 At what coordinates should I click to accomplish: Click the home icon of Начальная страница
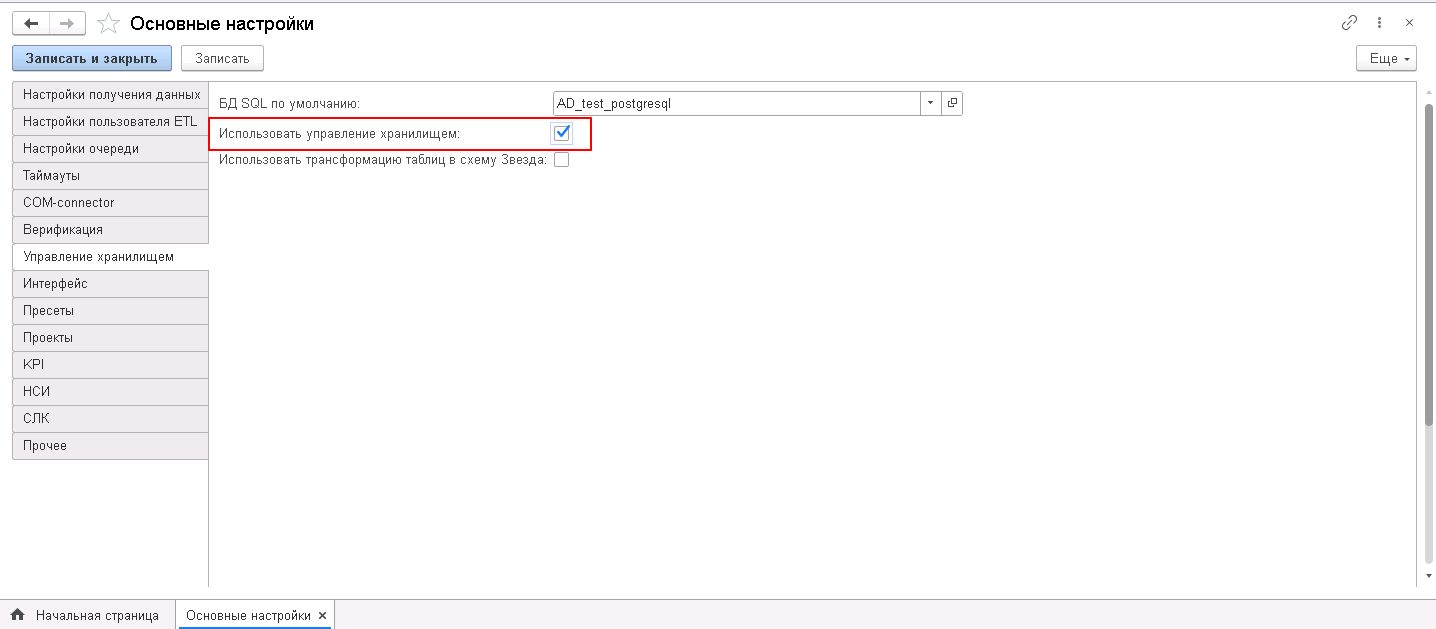pos(17,615)
